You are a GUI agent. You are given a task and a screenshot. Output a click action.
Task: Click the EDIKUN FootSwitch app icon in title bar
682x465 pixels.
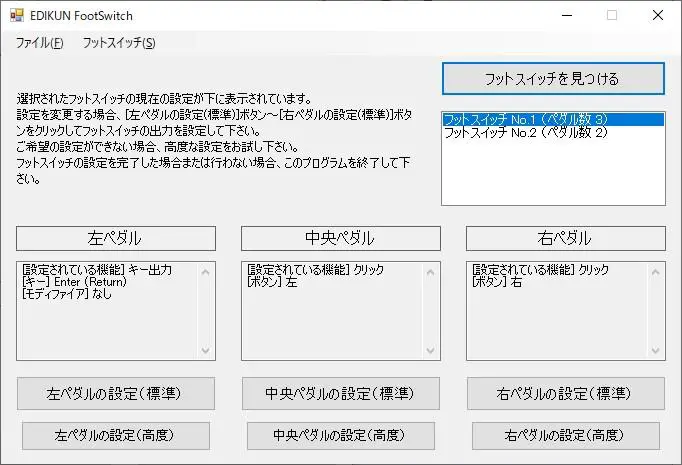[x=17, y=15]
